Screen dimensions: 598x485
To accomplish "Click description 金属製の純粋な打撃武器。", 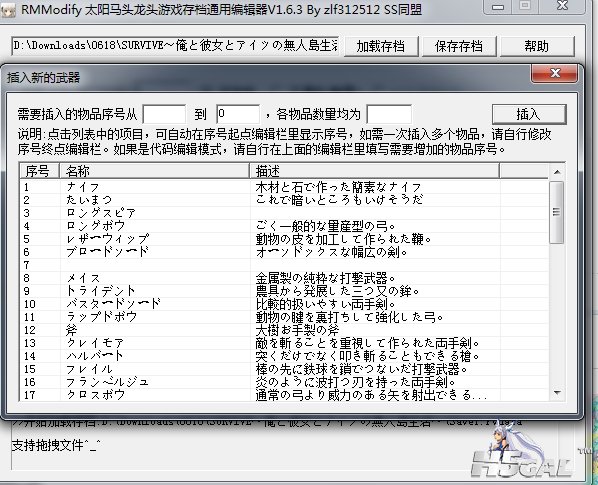I will (325, 278).
